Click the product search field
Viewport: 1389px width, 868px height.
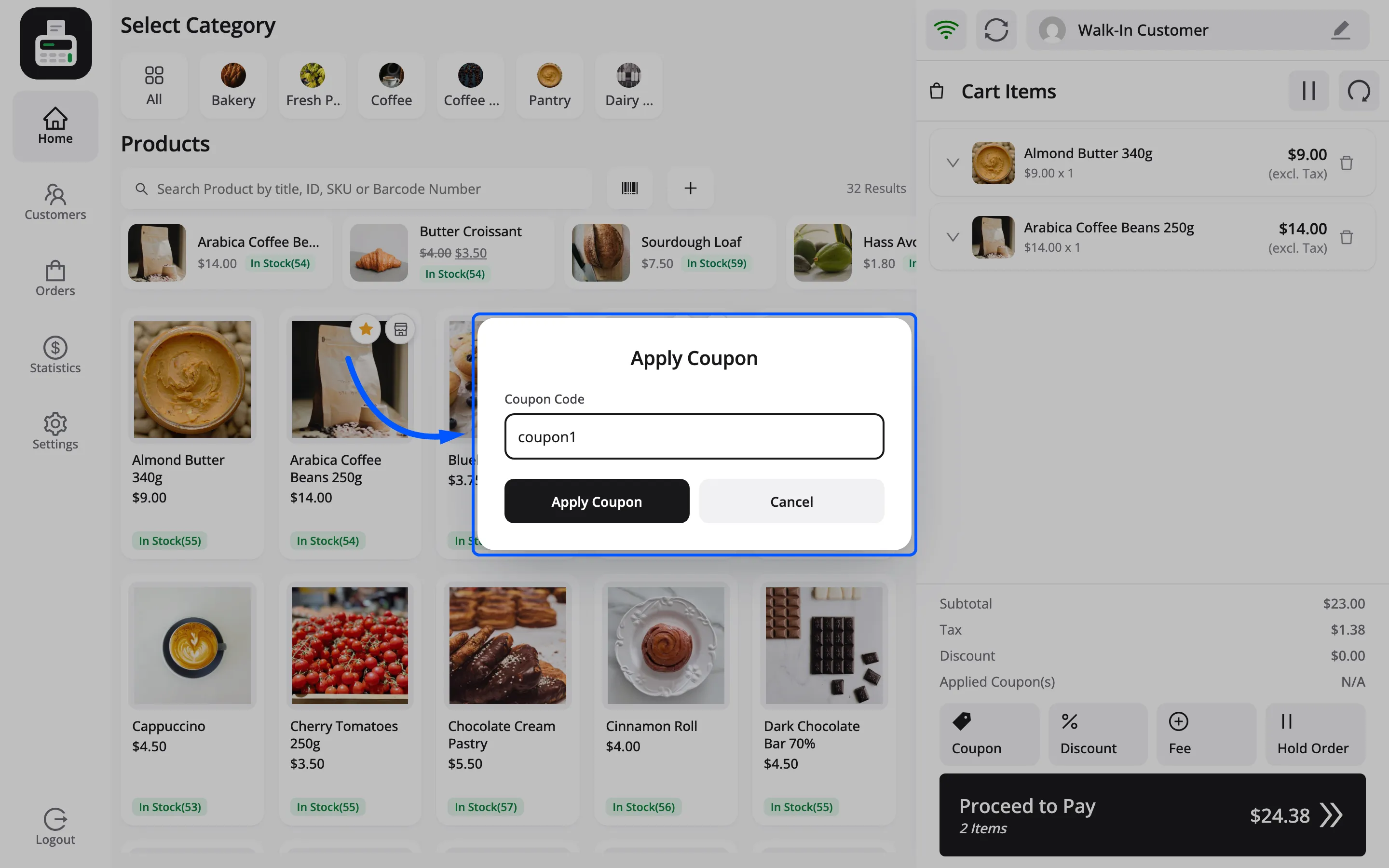pos(356,188)
